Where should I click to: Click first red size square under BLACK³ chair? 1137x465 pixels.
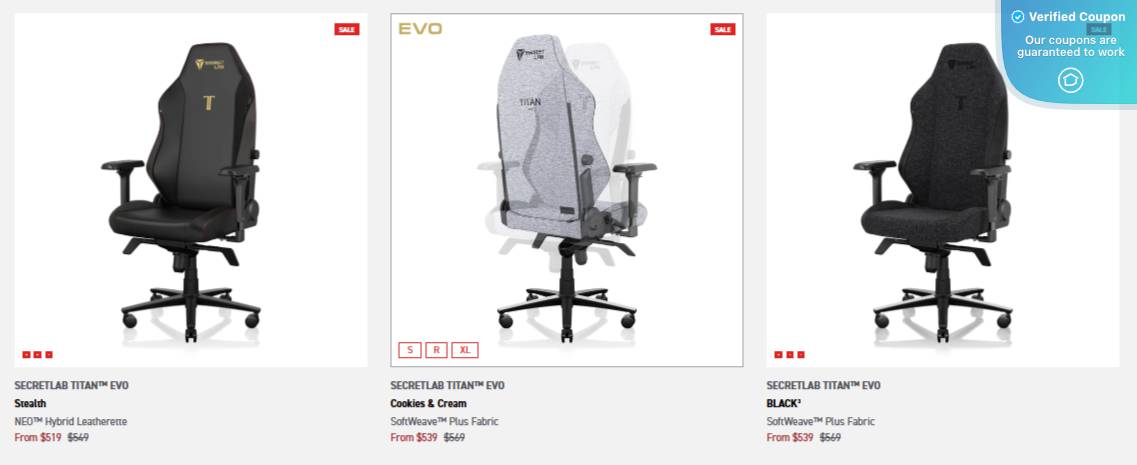click(x=778, y=355)
